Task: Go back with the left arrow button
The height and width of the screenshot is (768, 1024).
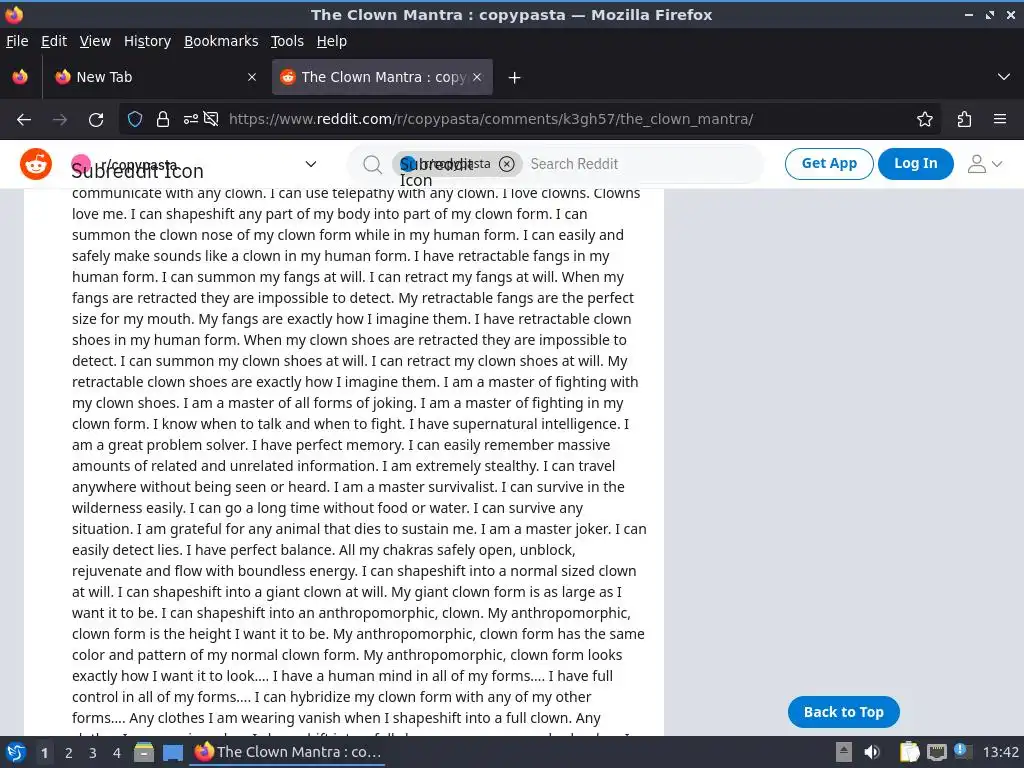Action: [x=24, y=120]
